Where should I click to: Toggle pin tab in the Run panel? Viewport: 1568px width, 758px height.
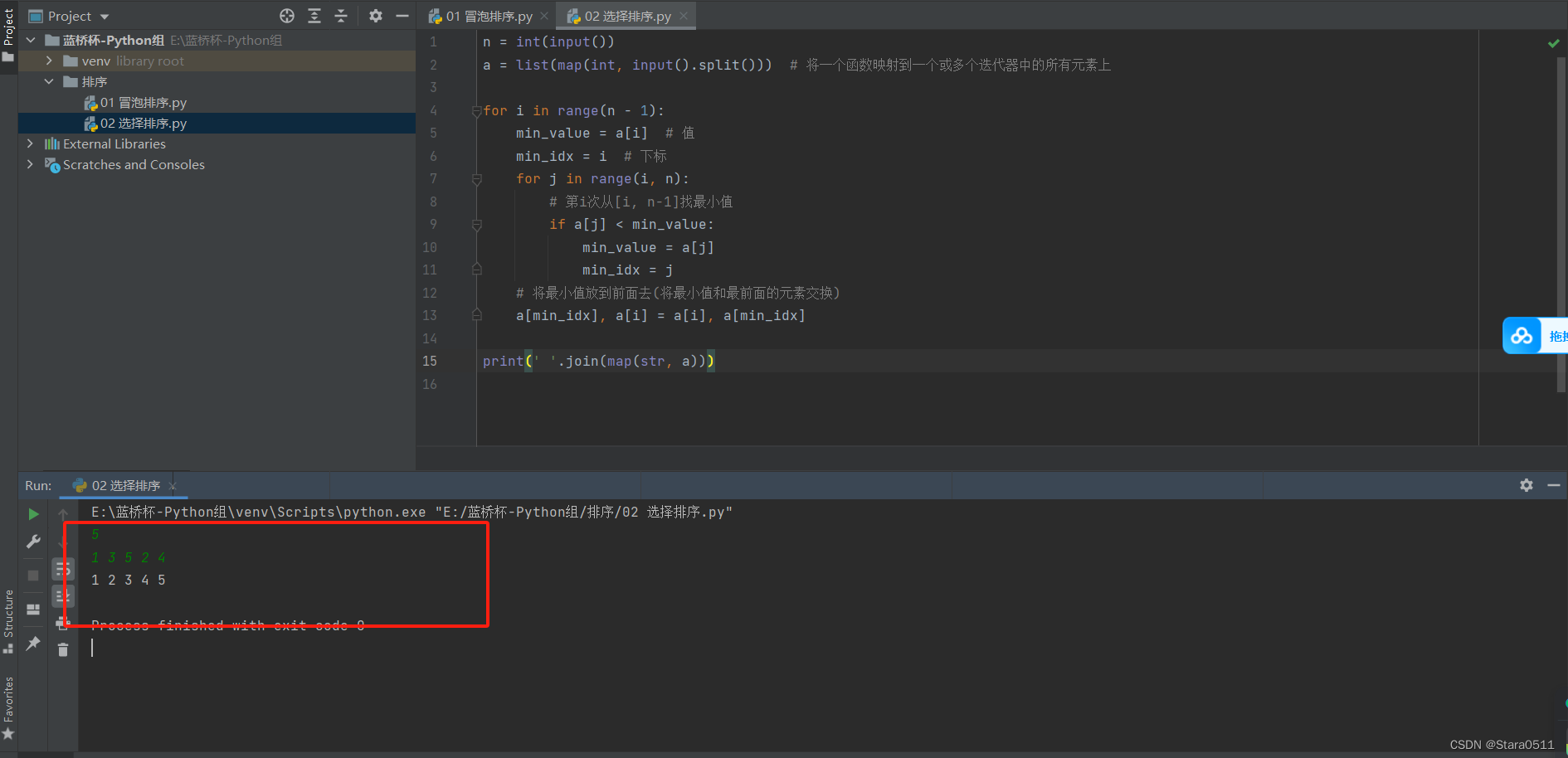click(33, 644)
